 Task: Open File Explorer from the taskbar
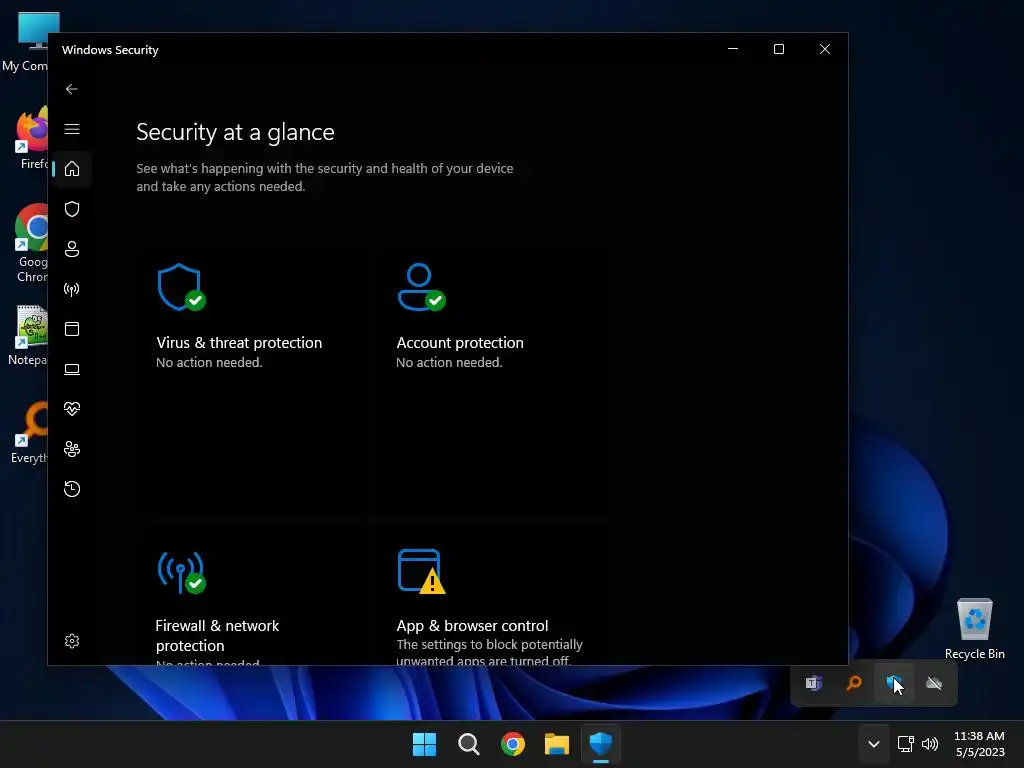pos(557,744)
